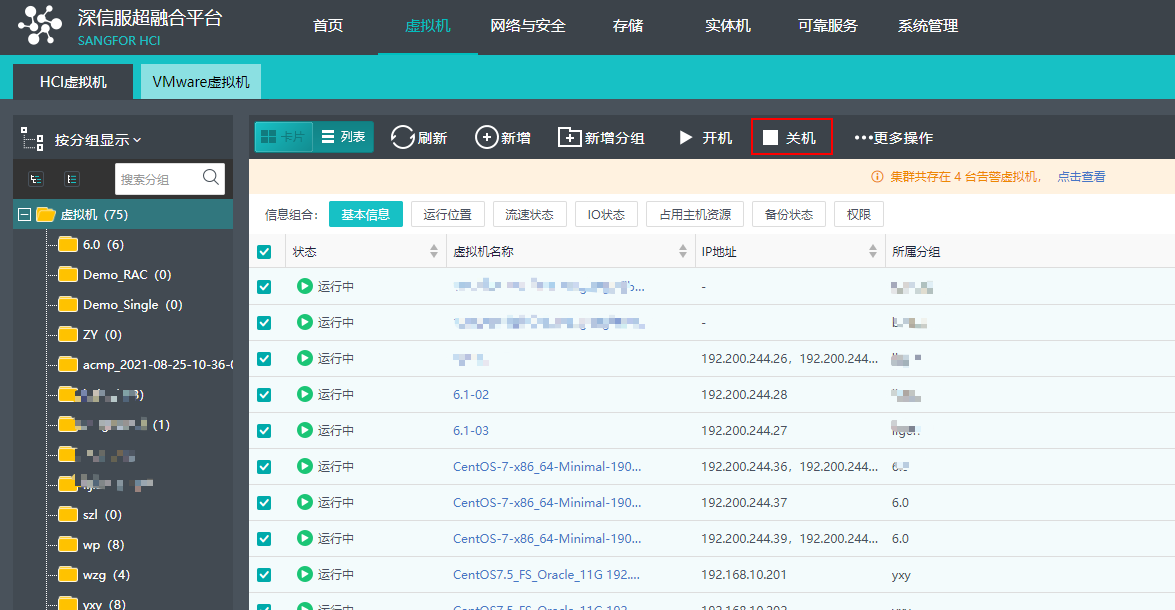Screen dimensions: 1175x610
Task: Open 新增分组 to add a group
Action: (601, 137)
